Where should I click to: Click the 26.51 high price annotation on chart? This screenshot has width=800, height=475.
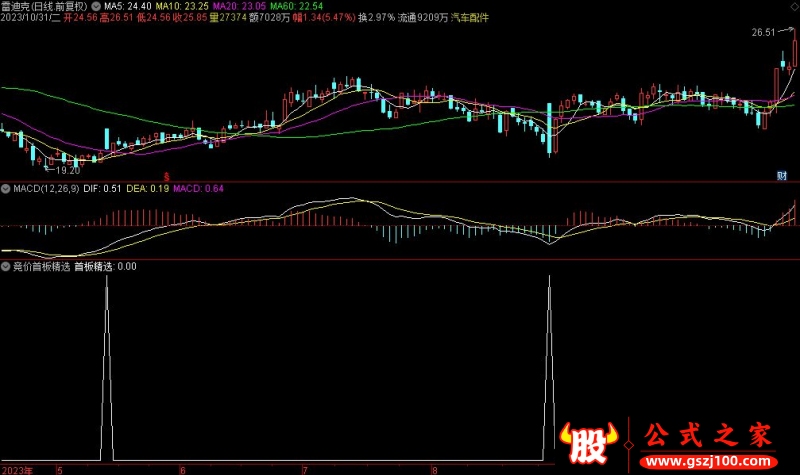(x=763, y=33)
